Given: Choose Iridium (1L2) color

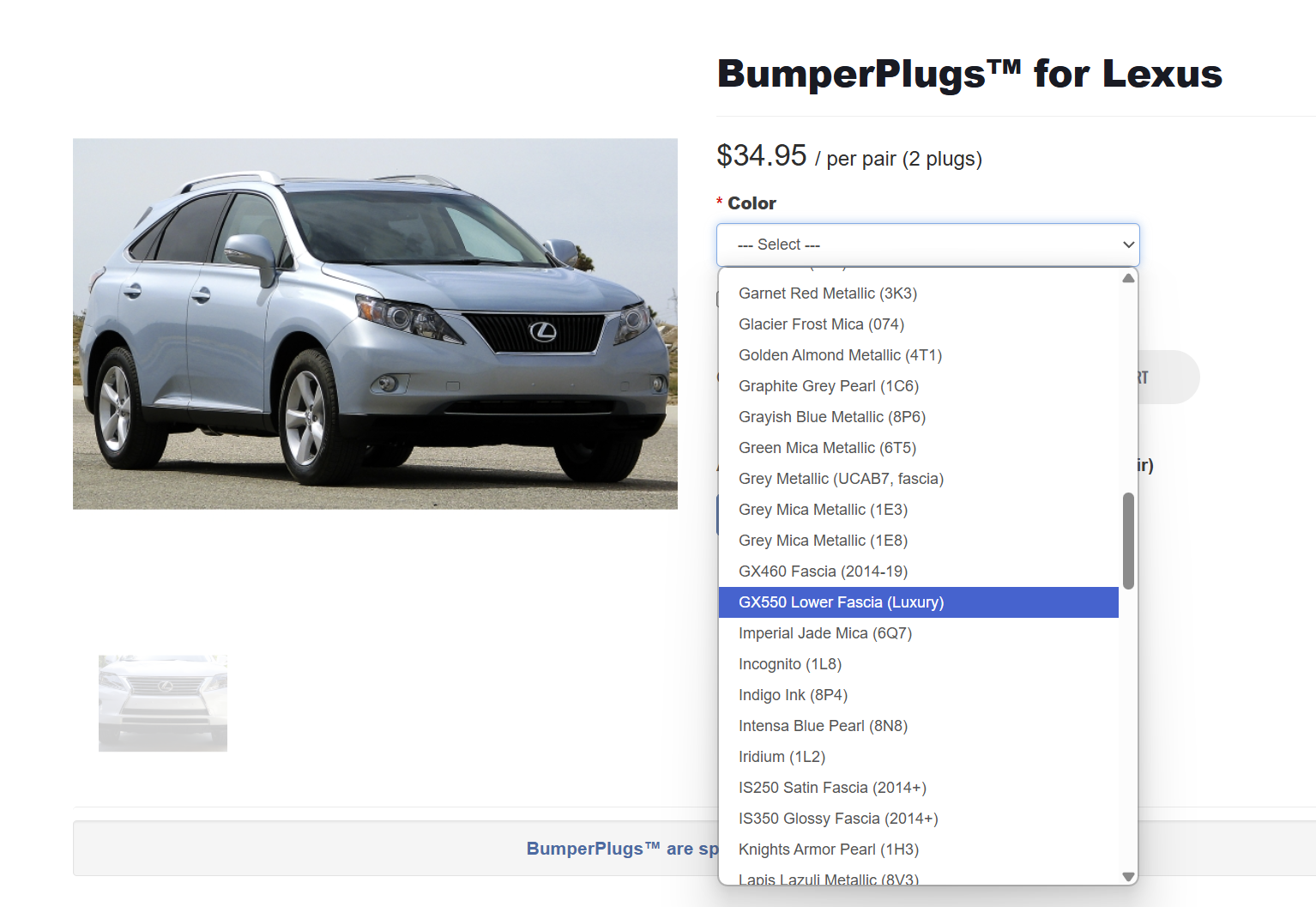Looking at the screenshot, I should [918, 757].
